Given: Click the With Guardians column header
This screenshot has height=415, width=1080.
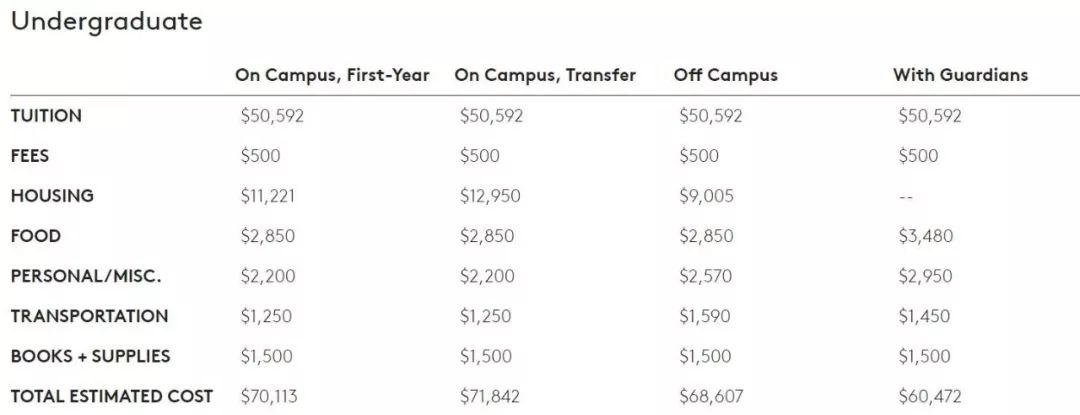Looking at the screenshot, I should 960,75.
